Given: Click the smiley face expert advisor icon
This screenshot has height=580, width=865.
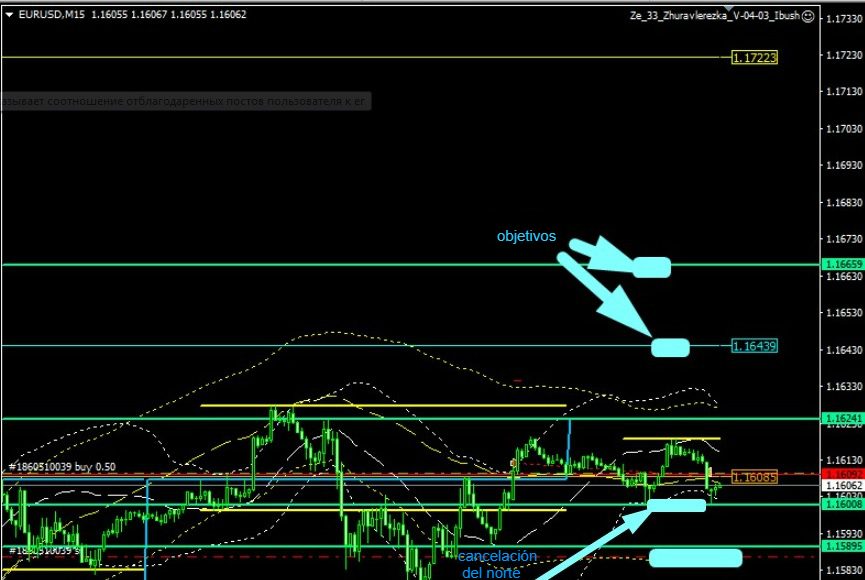Looking at the screenshot, I should [808, 16].
